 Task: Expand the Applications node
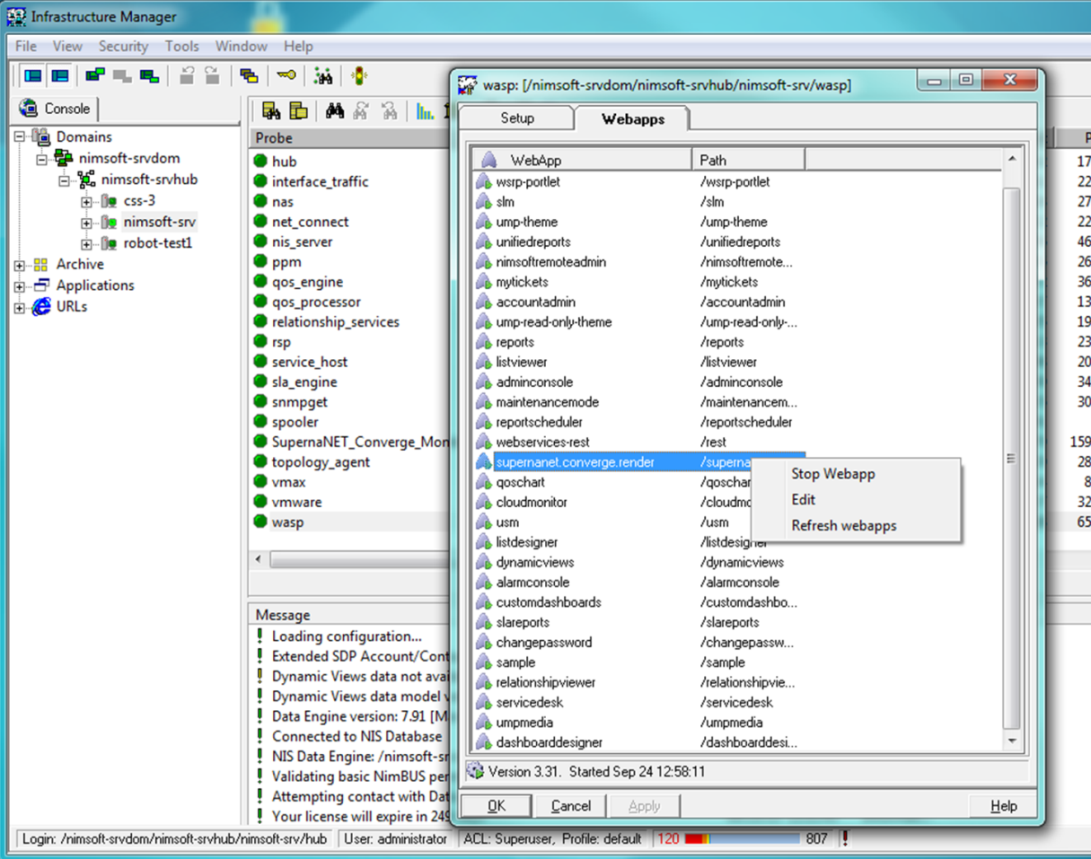(x=19, y=287)
